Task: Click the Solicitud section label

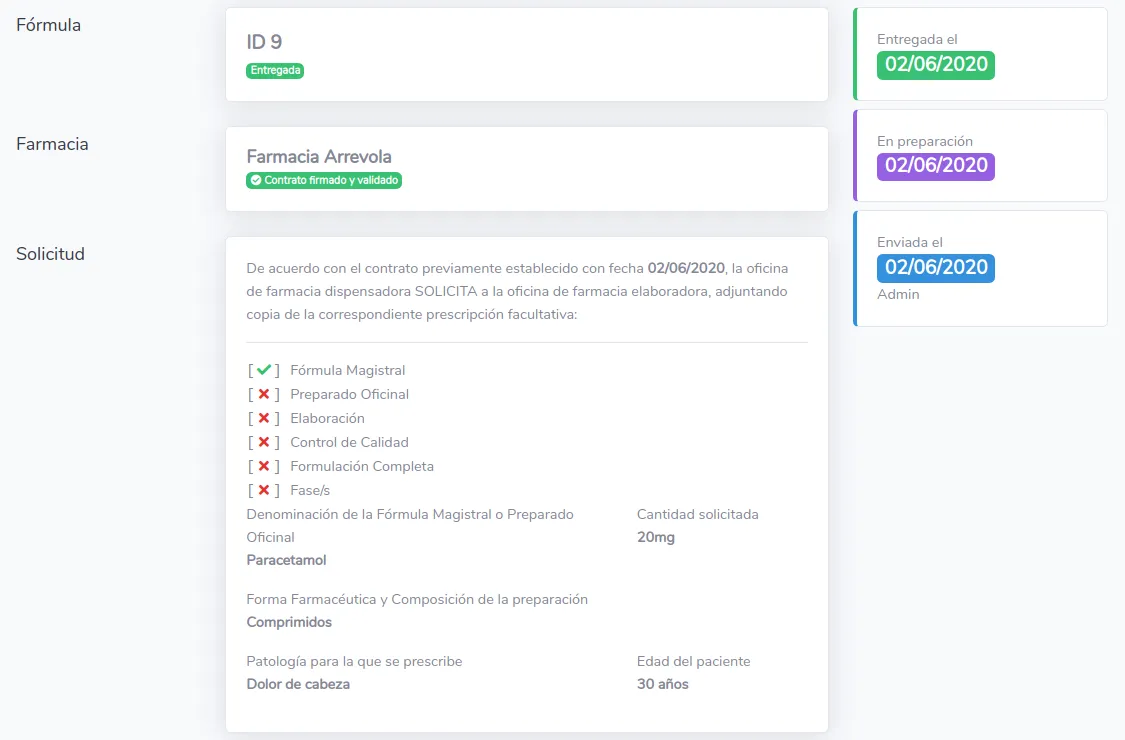Action: (x=50, y=254)
